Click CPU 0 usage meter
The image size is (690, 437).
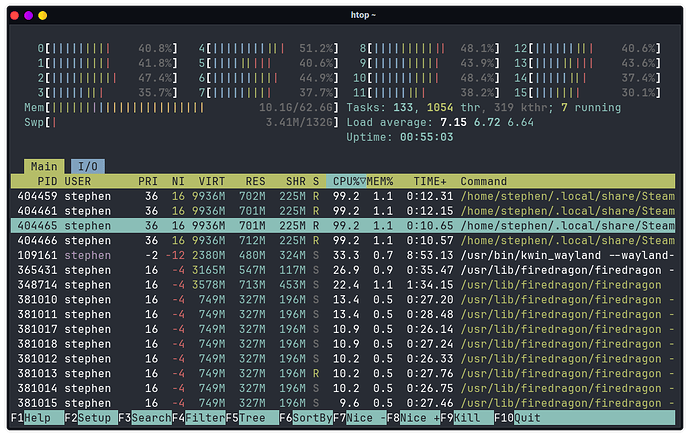tap(107, 48)
